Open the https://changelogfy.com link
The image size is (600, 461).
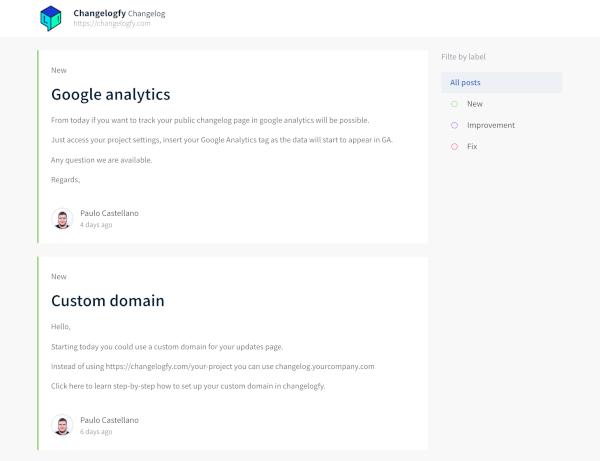(112, 23)
